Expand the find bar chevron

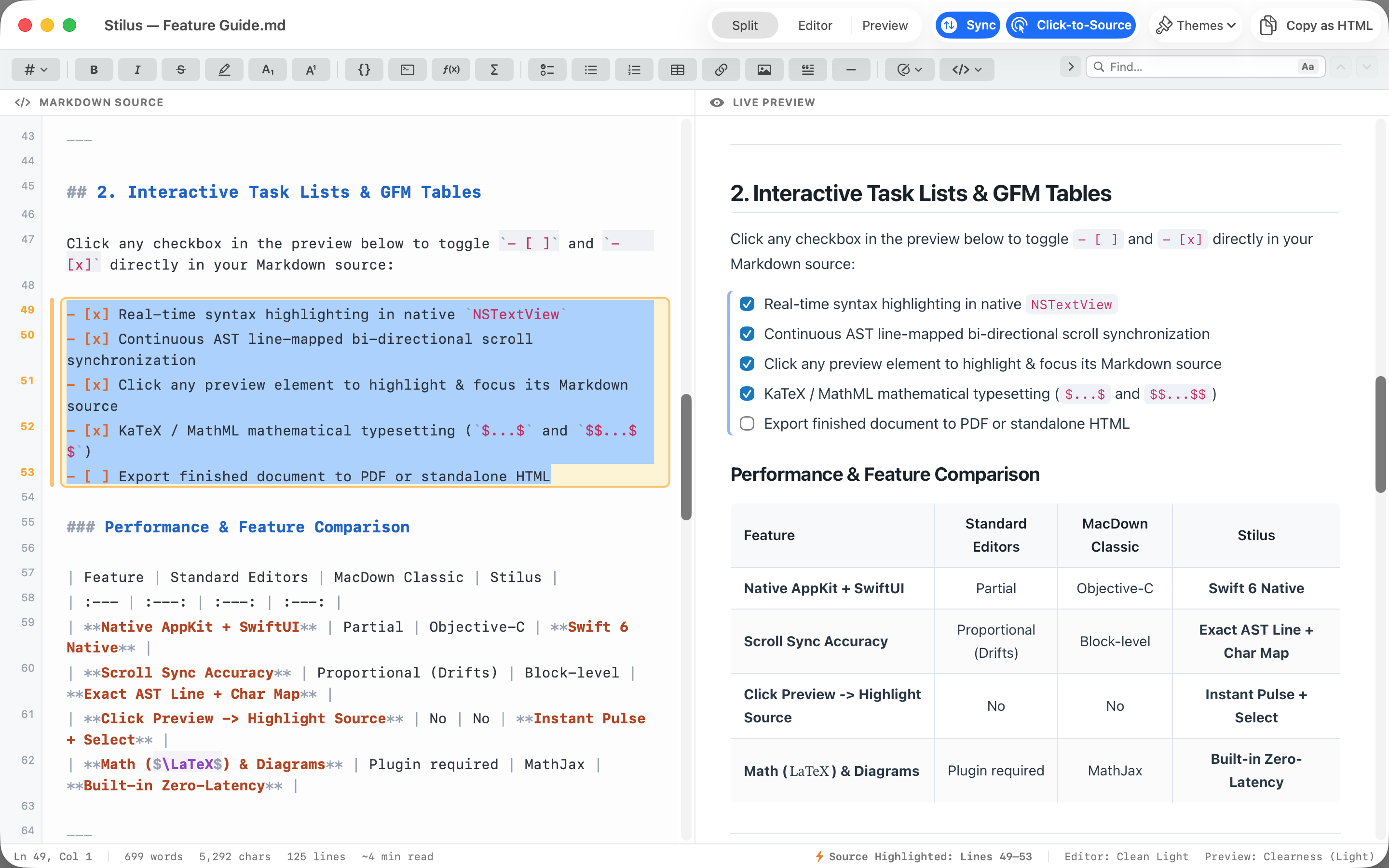(x=1071, y=67)
